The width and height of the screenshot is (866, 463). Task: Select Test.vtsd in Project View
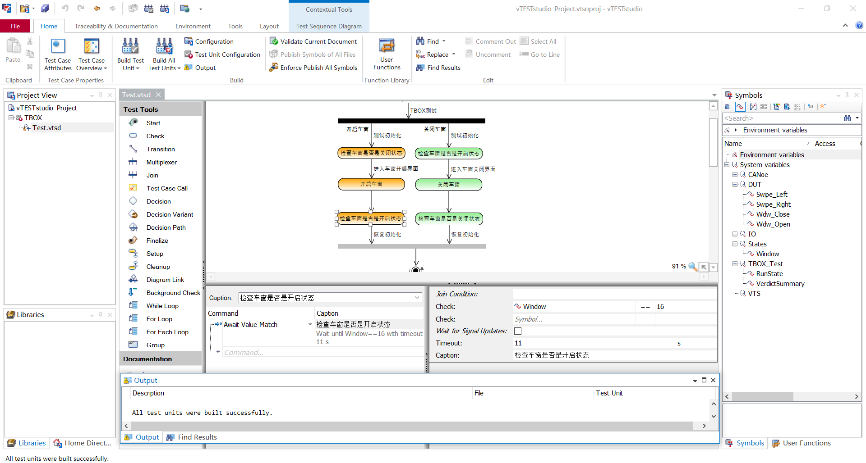coord(46,128)
